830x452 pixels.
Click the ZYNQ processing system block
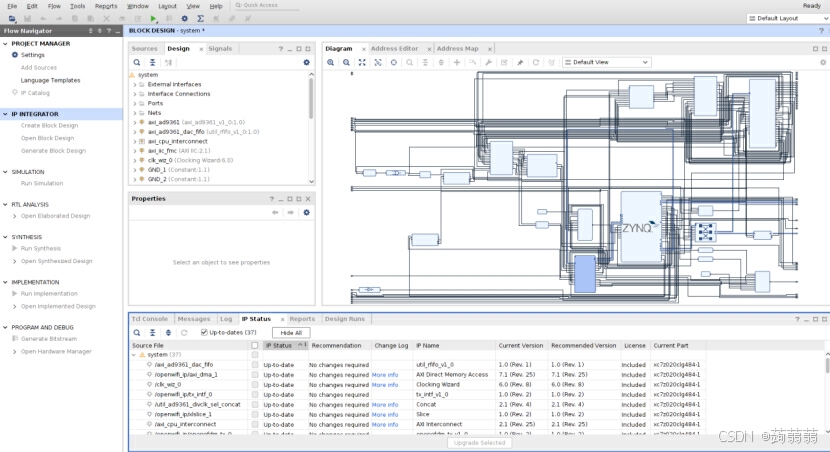tap(641, 227)
